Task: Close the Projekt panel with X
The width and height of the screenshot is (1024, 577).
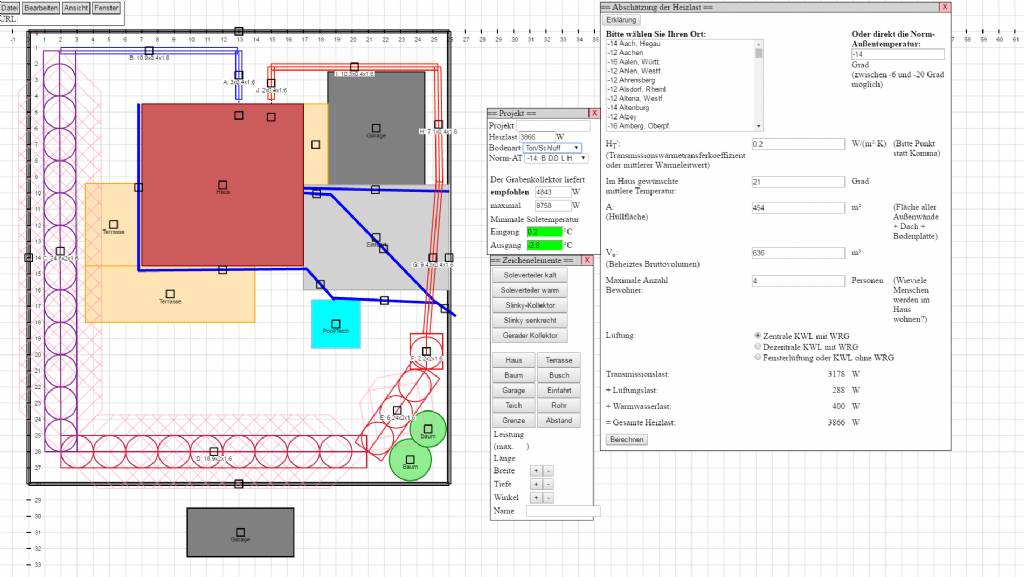Action: tap(592, 113)
